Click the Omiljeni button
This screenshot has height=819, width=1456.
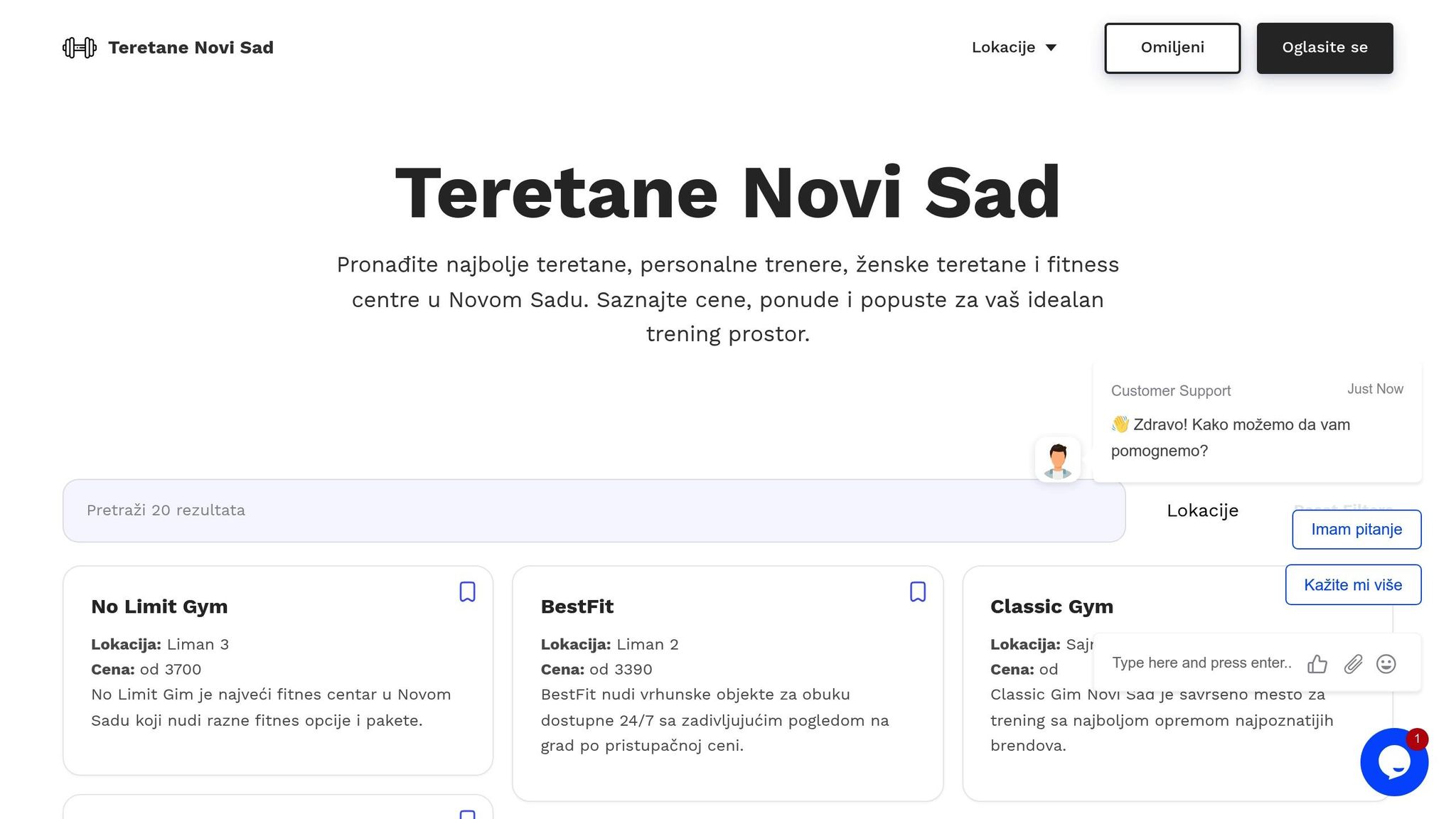tap(1172, 48)
